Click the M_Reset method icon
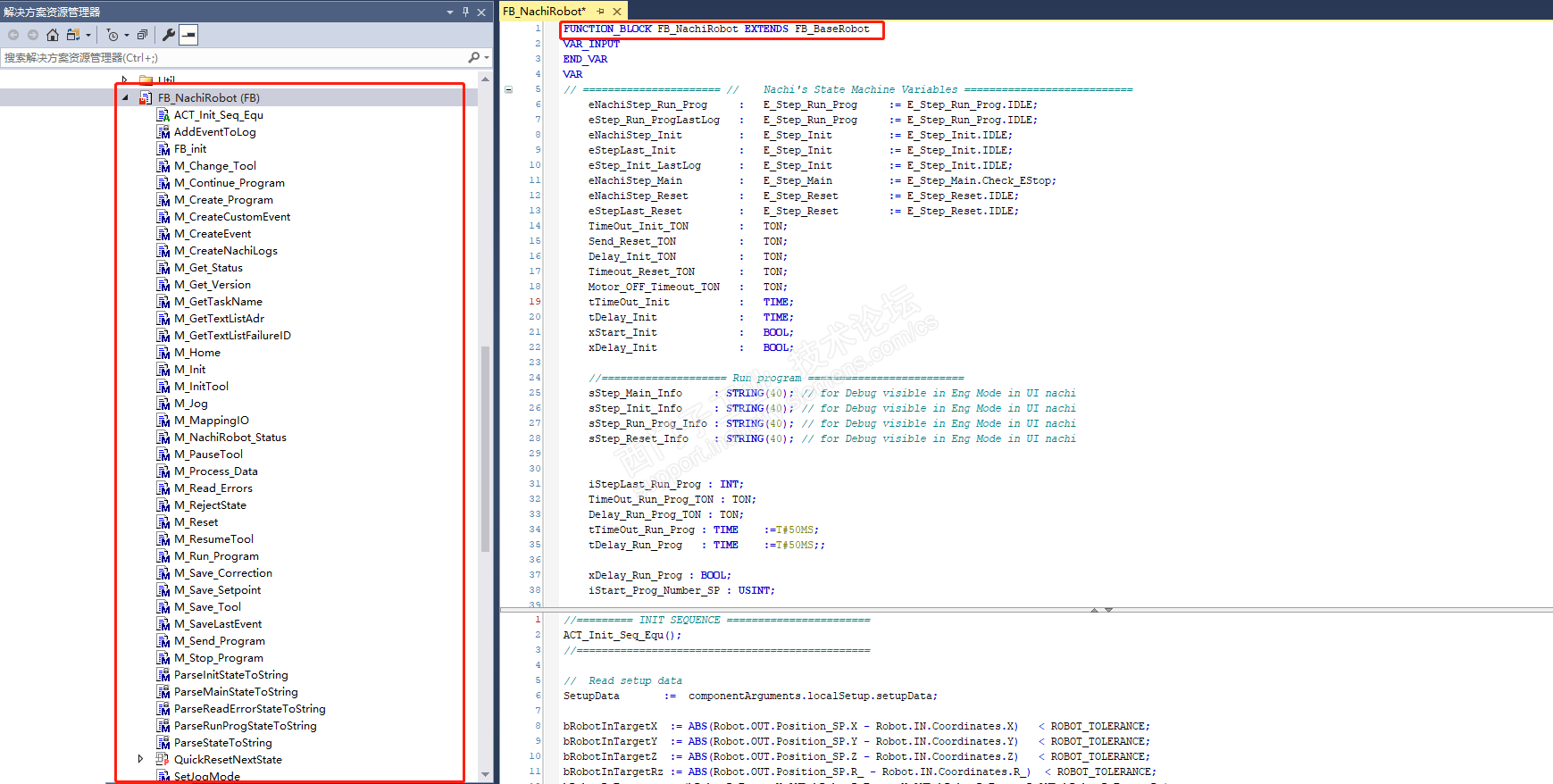The width and height of the screenshot is (1553, 784). coord(163,522)
